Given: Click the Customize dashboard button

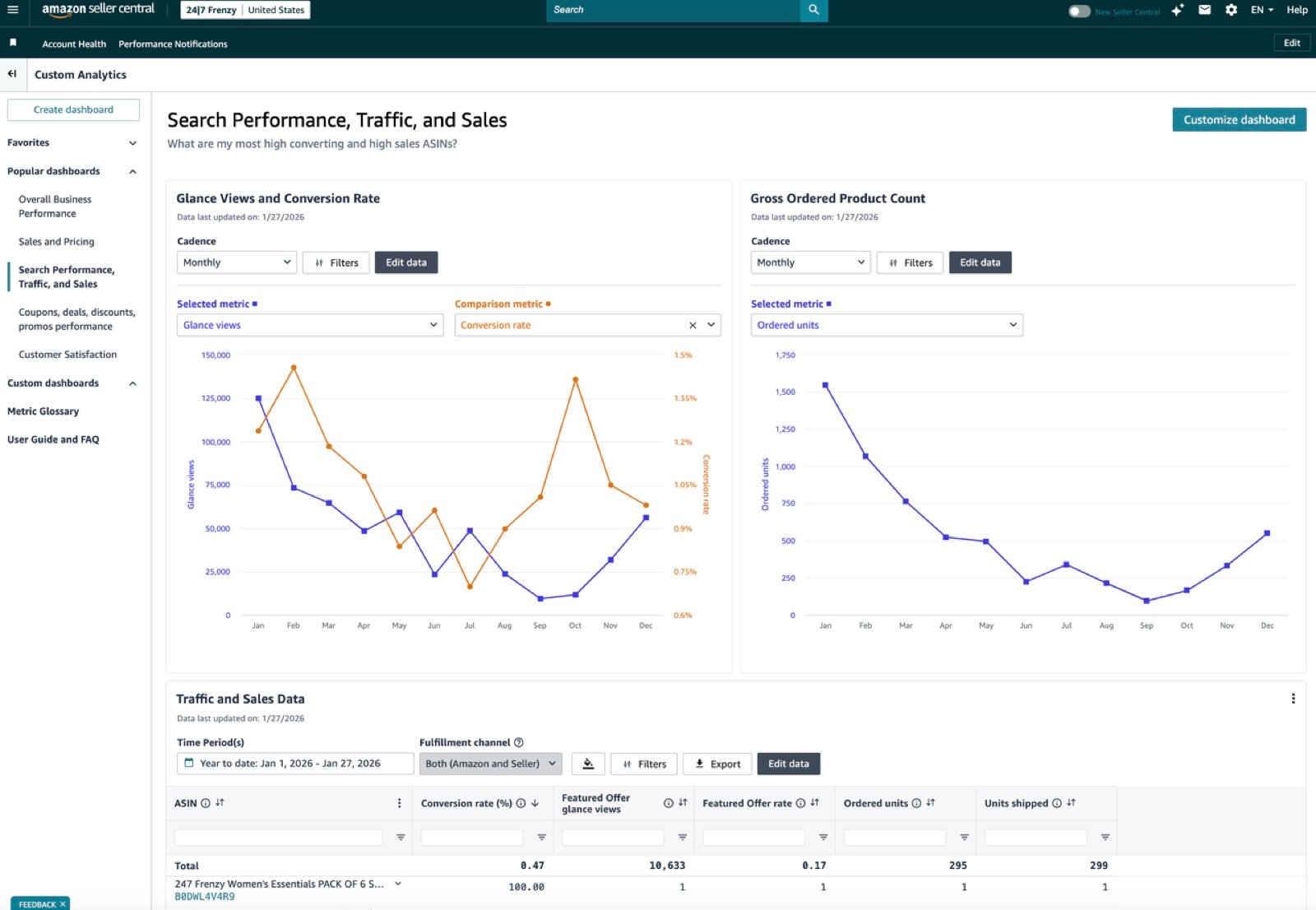Looking at the screenshot, I should pos(1239,119).
